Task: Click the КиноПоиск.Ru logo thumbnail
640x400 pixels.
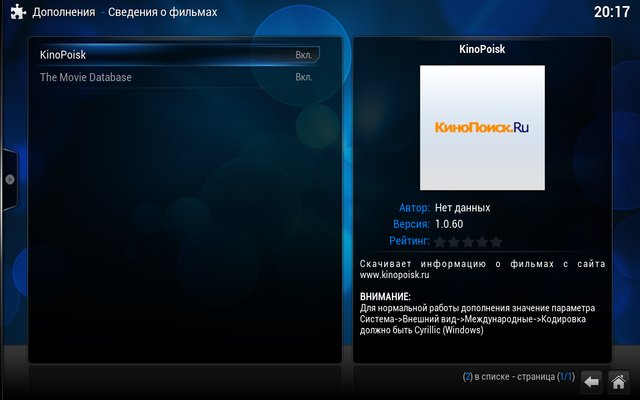Action: (482, 127)
